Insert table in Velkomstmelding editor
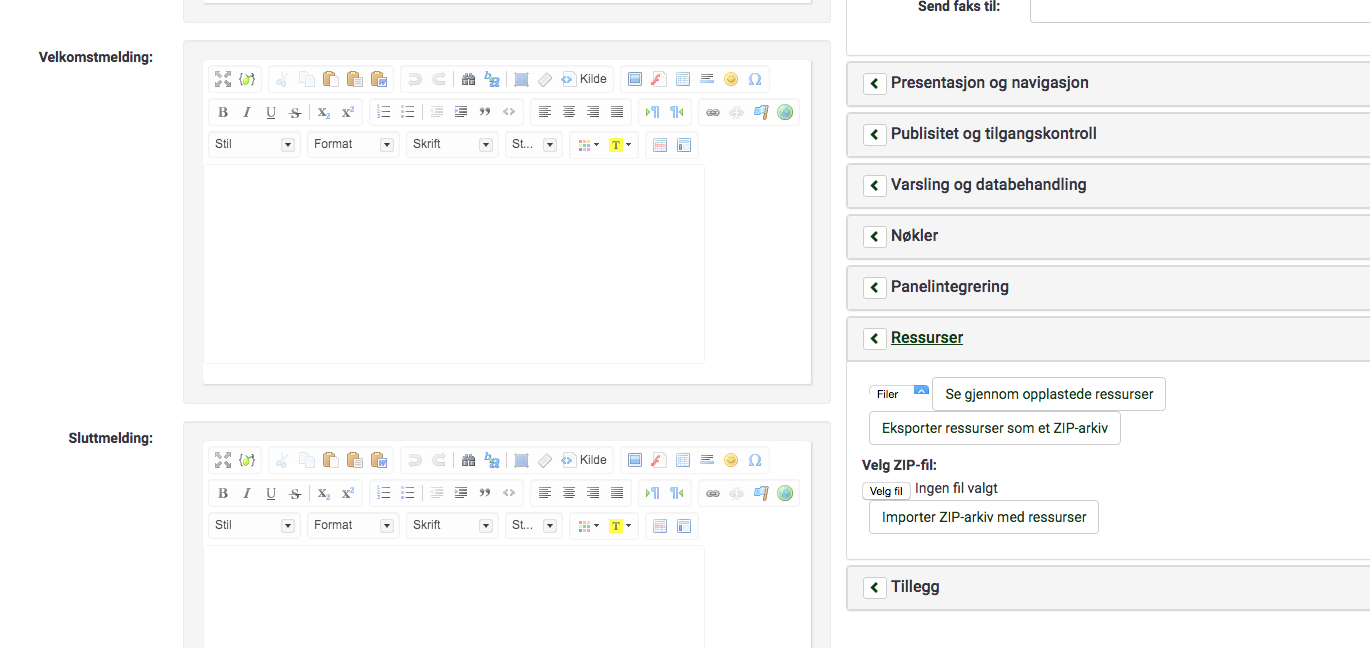1370x648 pixels. pos(682,79)
